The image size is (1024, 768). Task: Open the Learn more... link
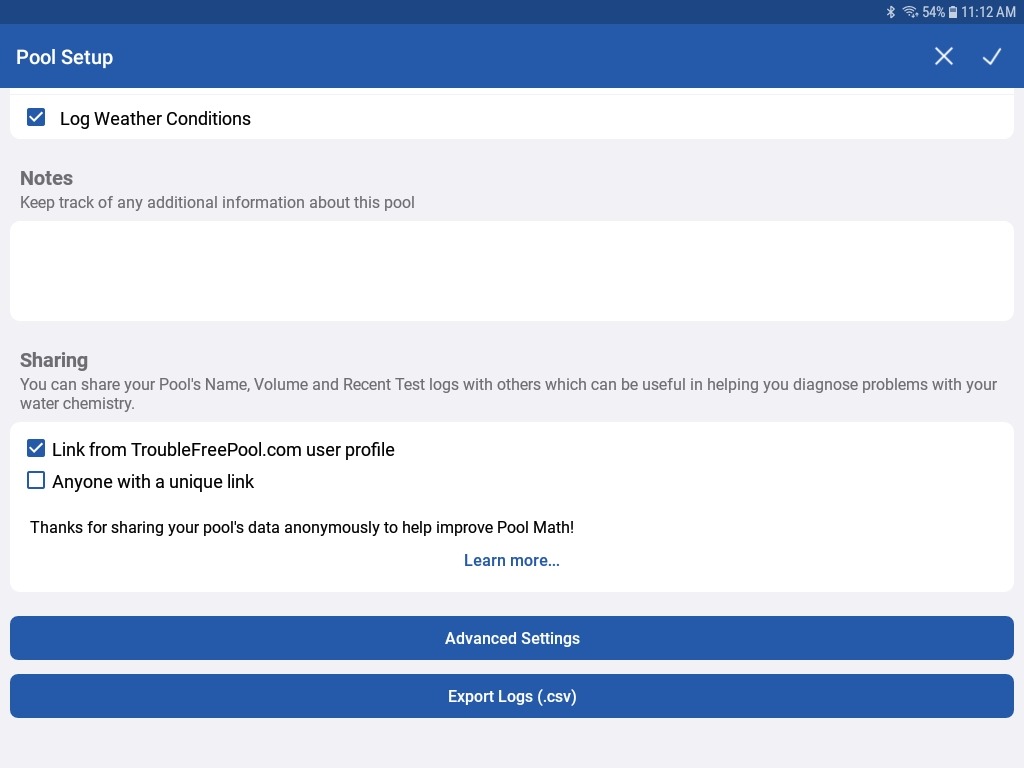(512, 560)
